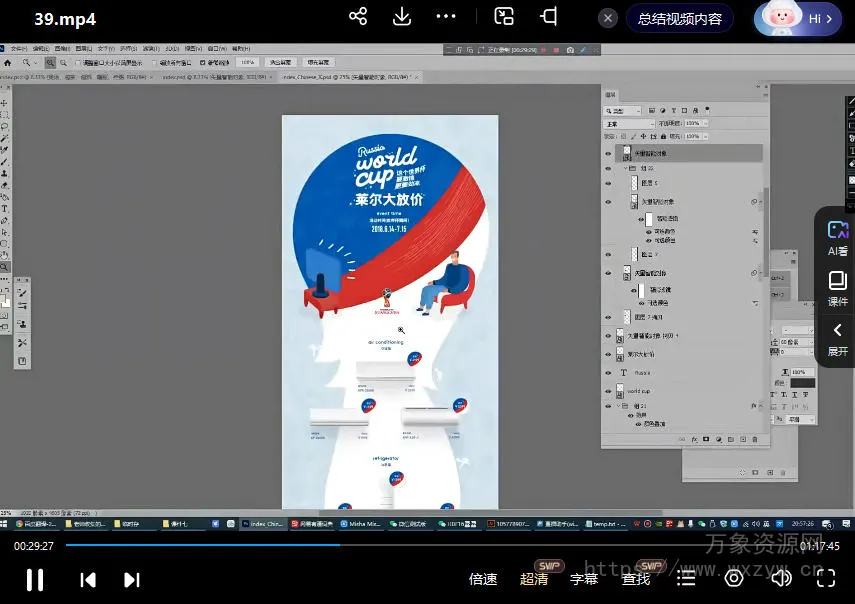Toggle visibility of the world cup layer

coord(608,391)
